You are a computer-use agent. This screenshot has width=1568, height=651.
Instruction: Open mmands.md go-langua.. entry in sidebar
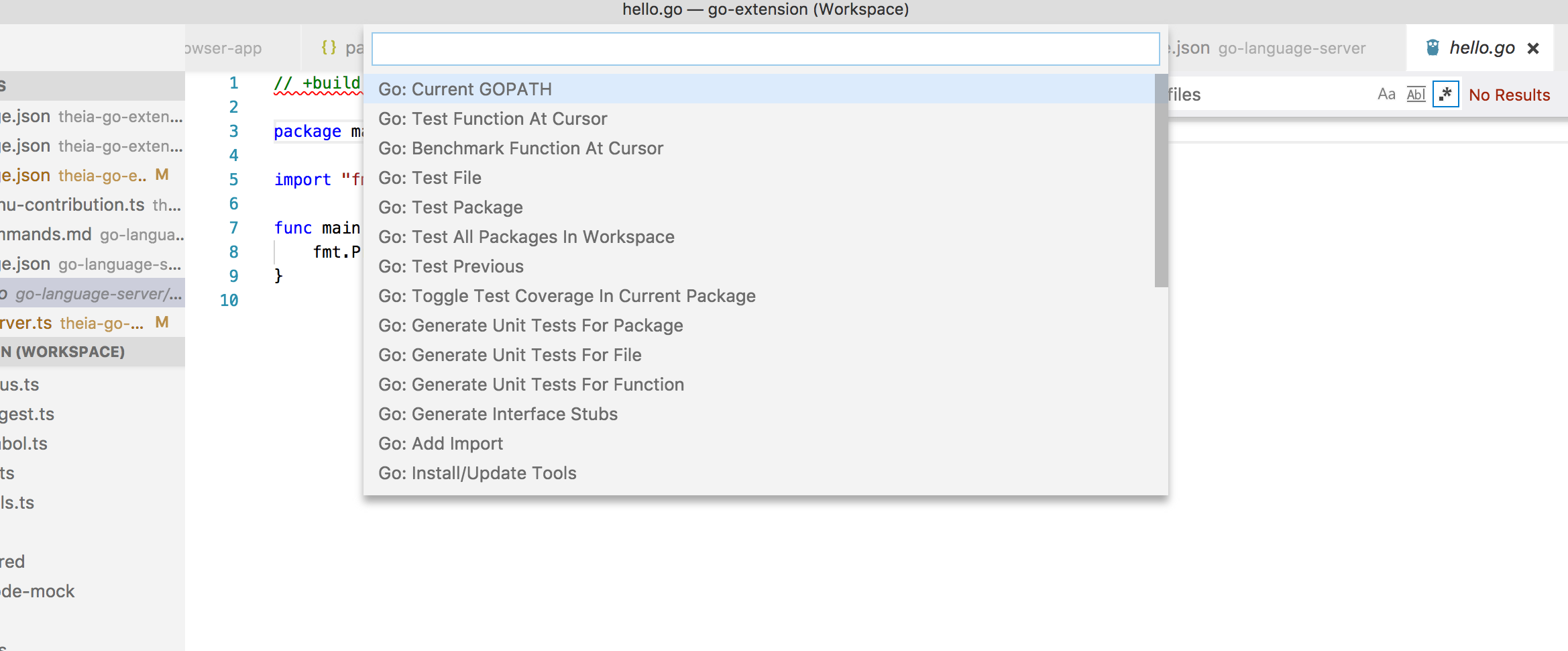[93, 234]
